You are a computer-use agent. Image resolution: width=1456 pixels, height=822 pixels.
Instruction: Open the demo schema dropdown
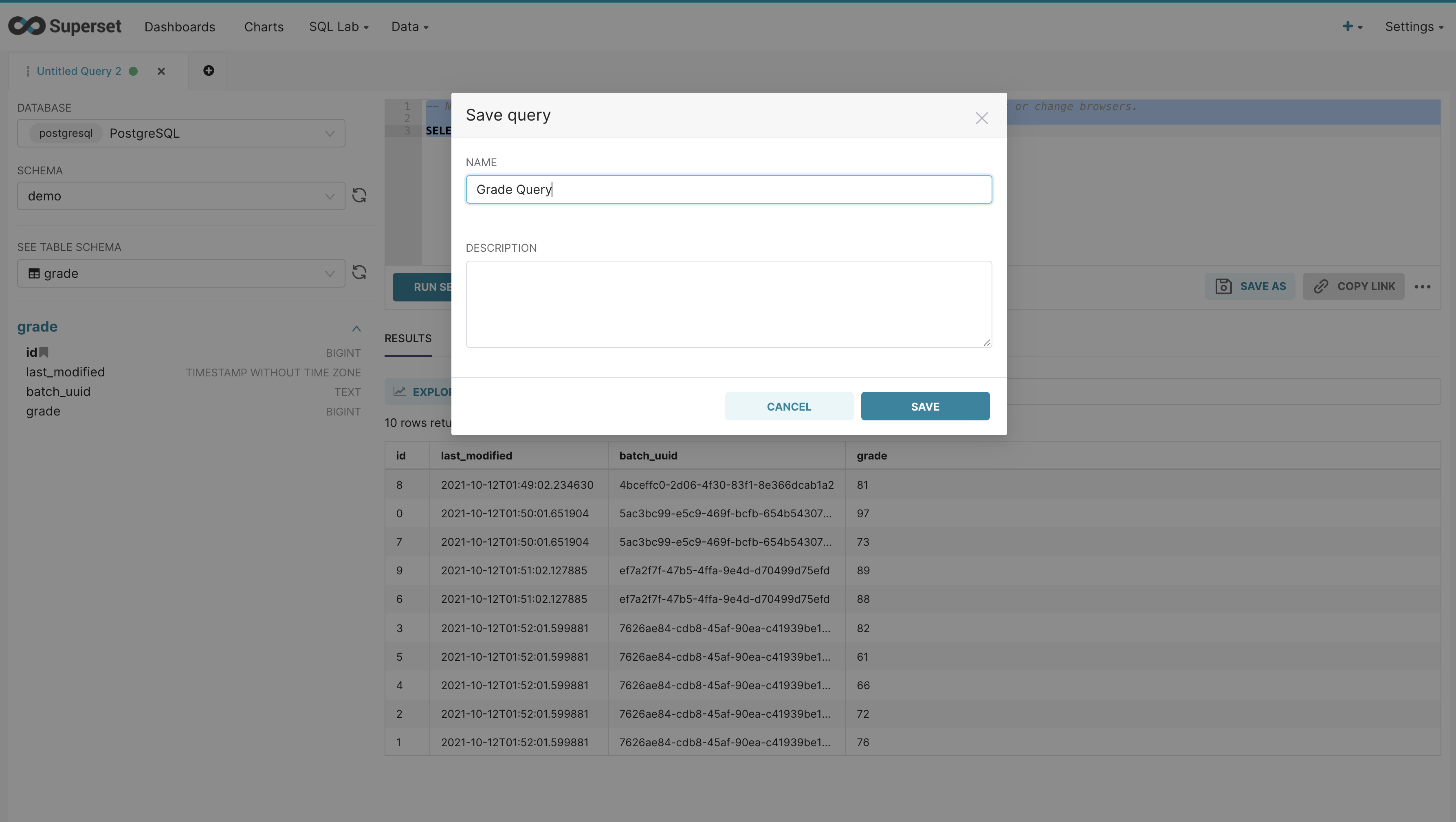pyautogui.click(x=181, y=196)
